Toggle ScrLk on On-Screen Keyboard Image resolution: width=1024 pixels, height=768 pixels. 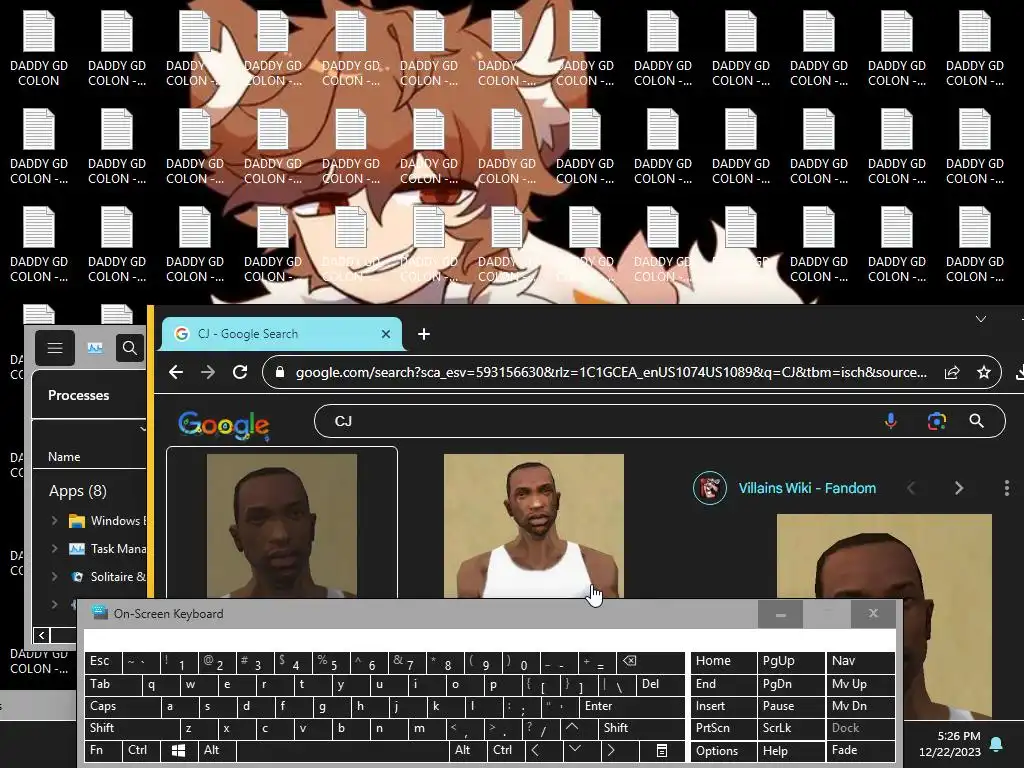tap(791, 728)
